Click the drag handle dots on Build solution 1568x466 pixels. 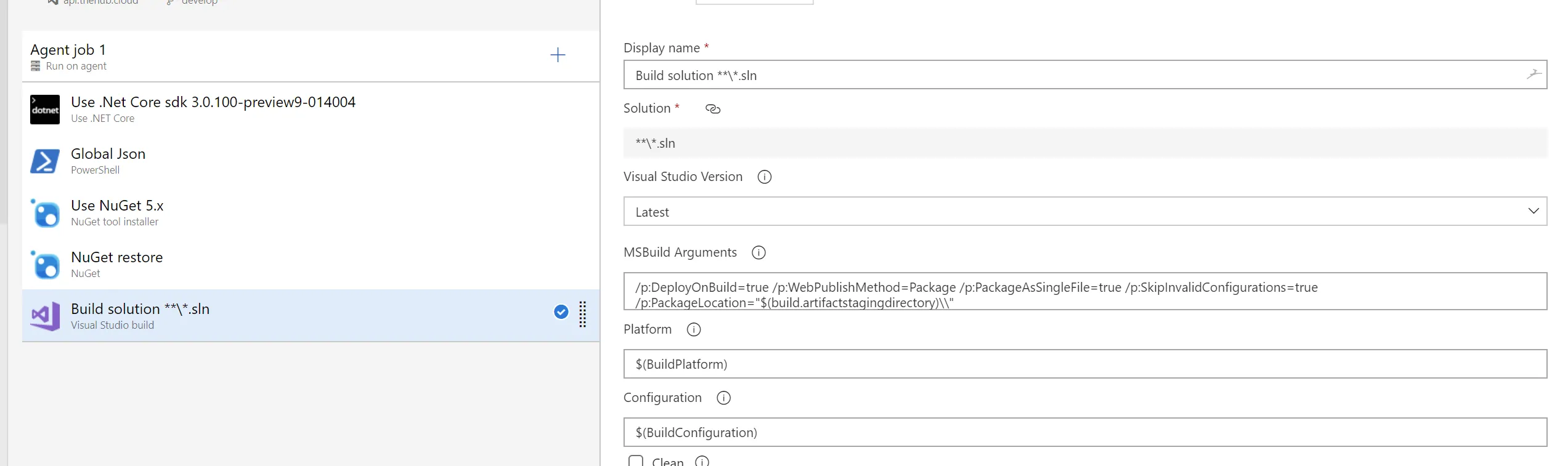(582, 315)
